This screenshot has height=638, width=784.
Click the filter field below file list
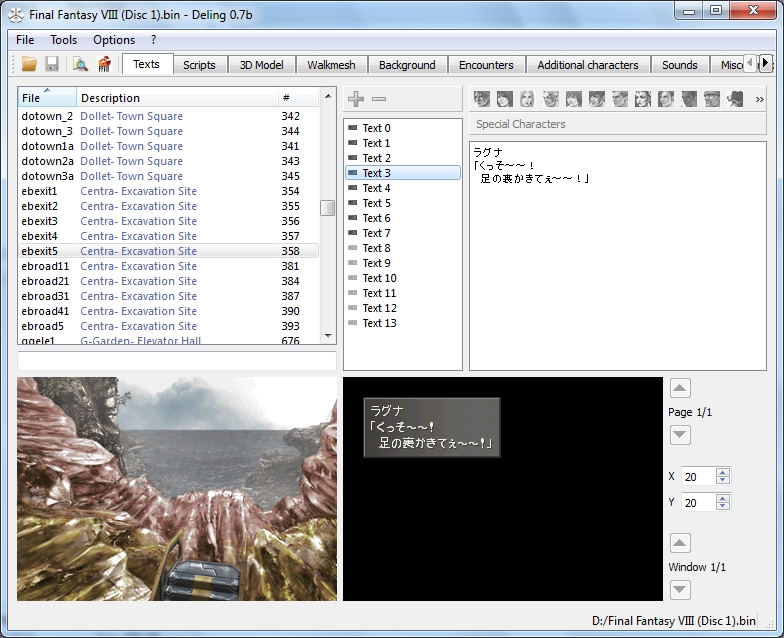[x=176, y=360]
